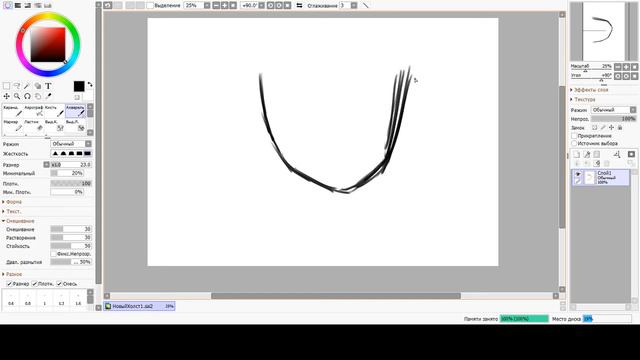
Task: Select the magic wand tool
Action: [27, 86]
